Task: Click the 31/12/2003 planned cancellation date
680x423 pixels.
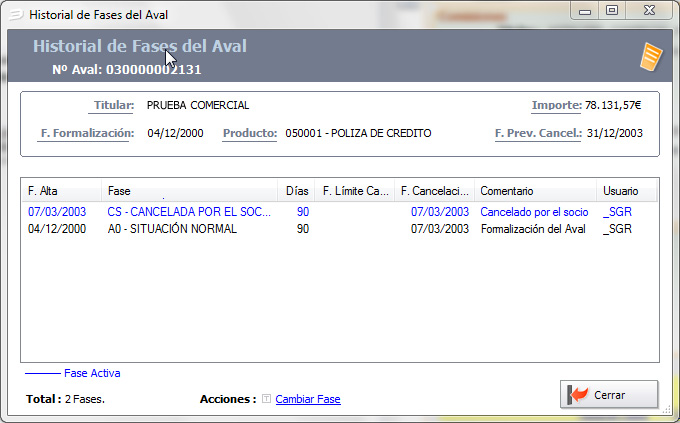Action: (615, 133)
